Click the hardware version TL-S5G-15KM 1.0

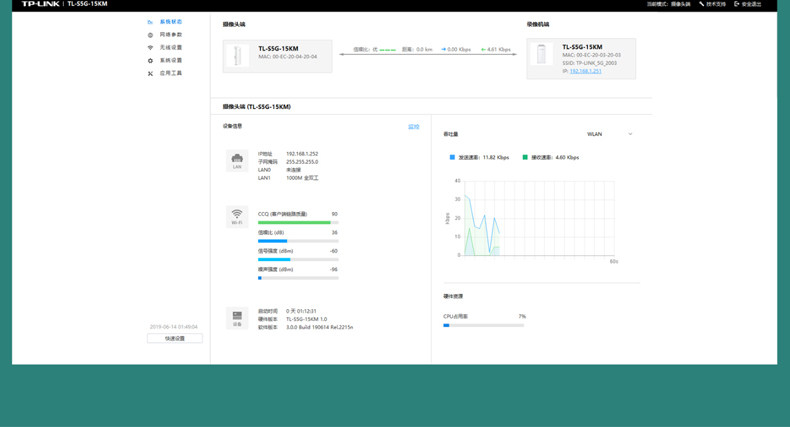click(x=306, y=319)
